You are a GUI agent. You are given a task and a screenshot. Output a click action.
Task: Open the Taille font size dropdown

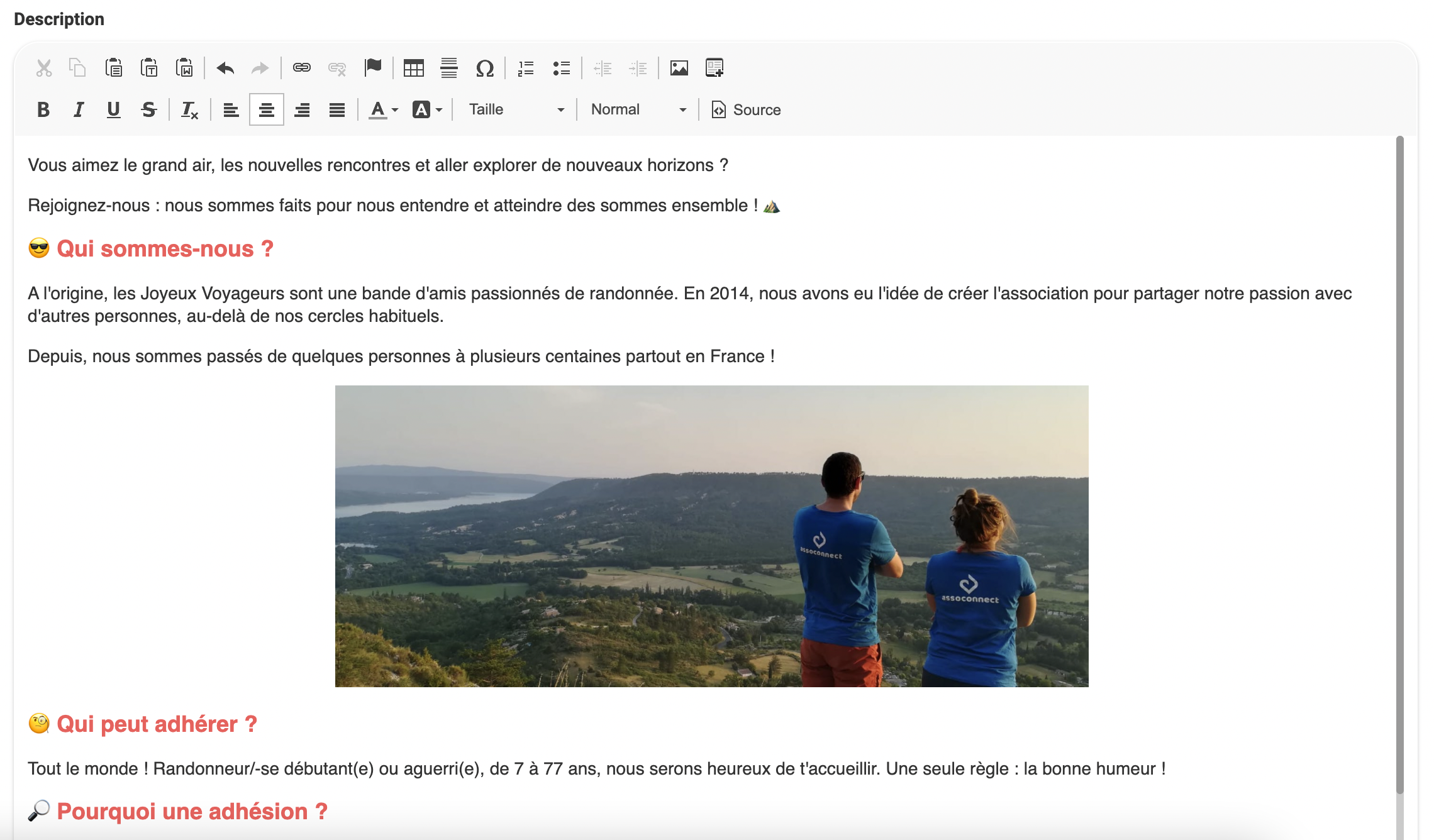(516, 110)
